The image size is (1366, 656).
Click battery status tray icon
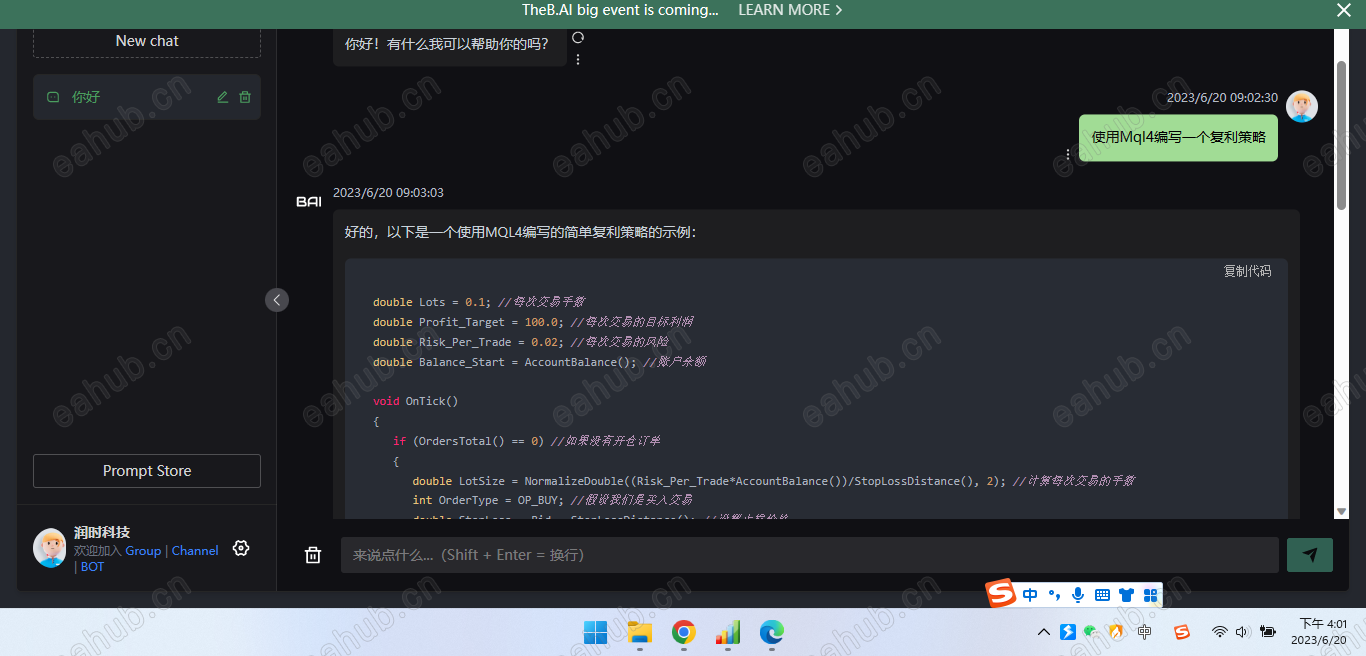tap(1268, 632)
